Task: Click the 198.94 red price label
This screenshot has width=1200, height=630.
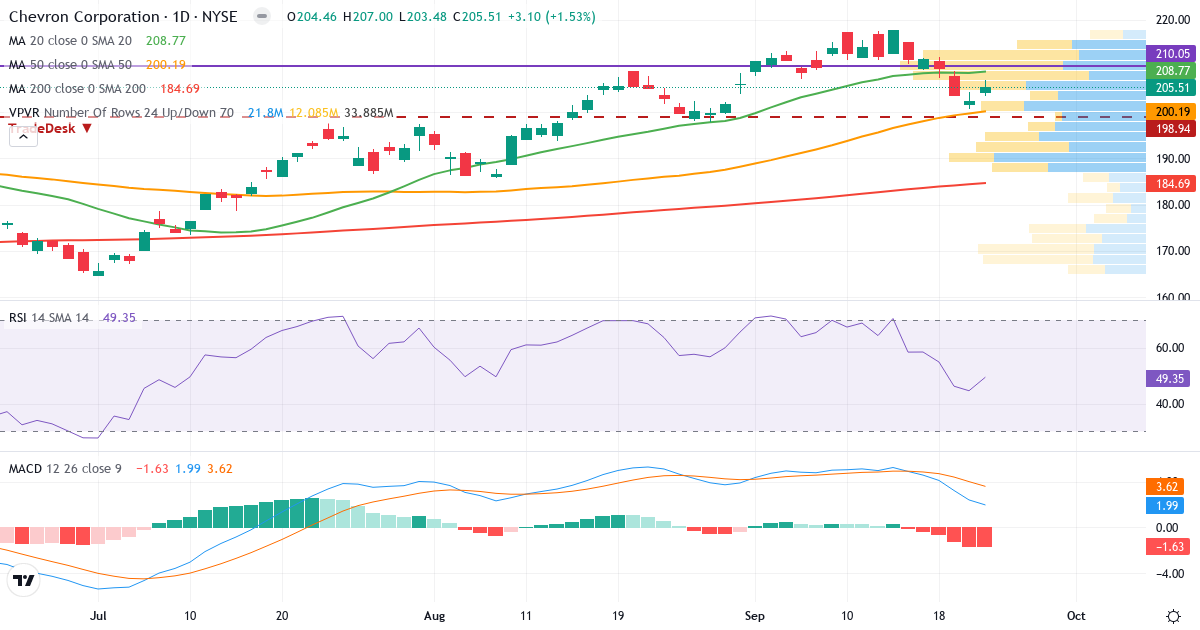Action: pos(1172,129)
